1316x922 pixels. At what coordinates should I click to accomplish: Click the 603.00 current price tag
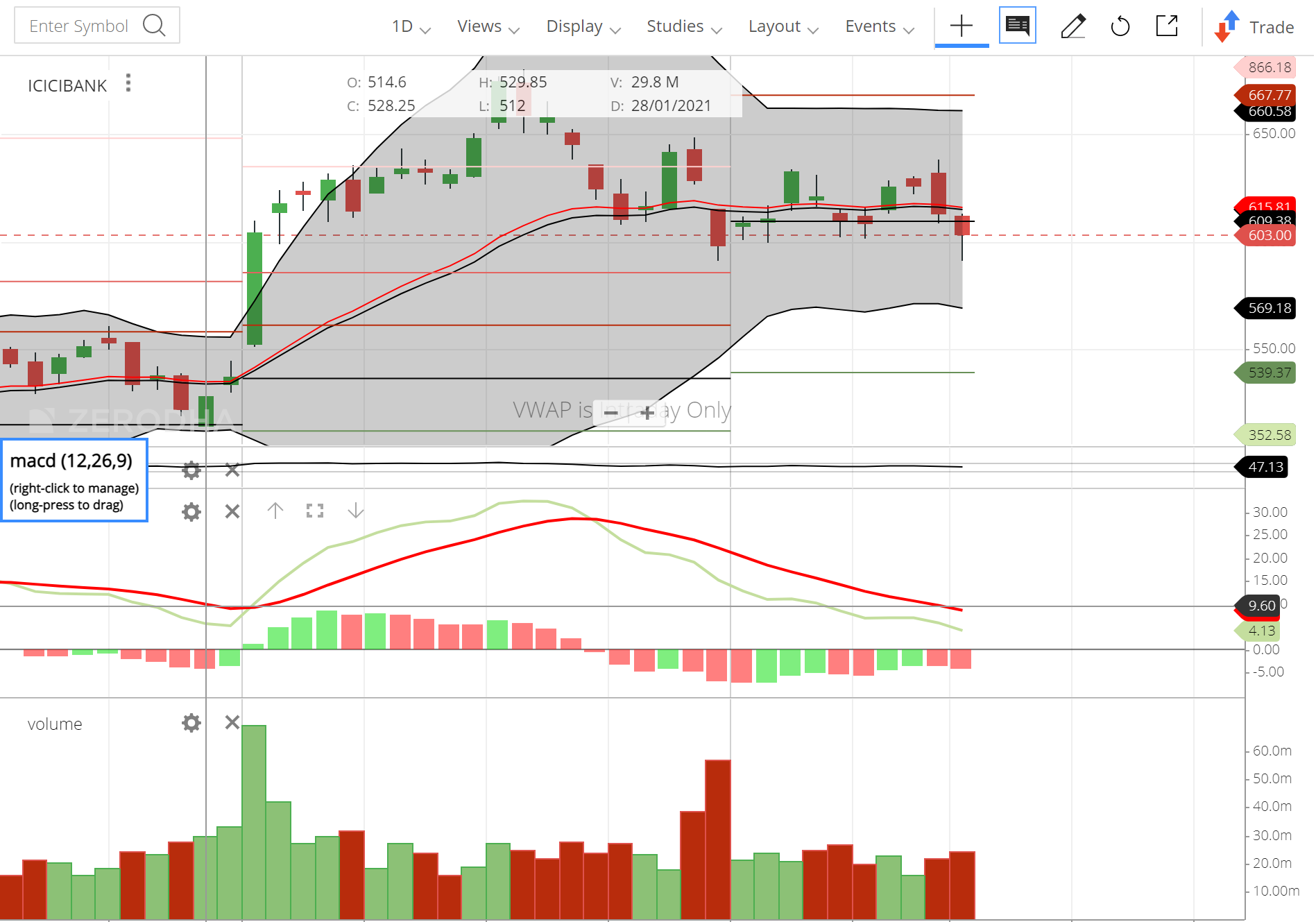[x=1265, y=235]
